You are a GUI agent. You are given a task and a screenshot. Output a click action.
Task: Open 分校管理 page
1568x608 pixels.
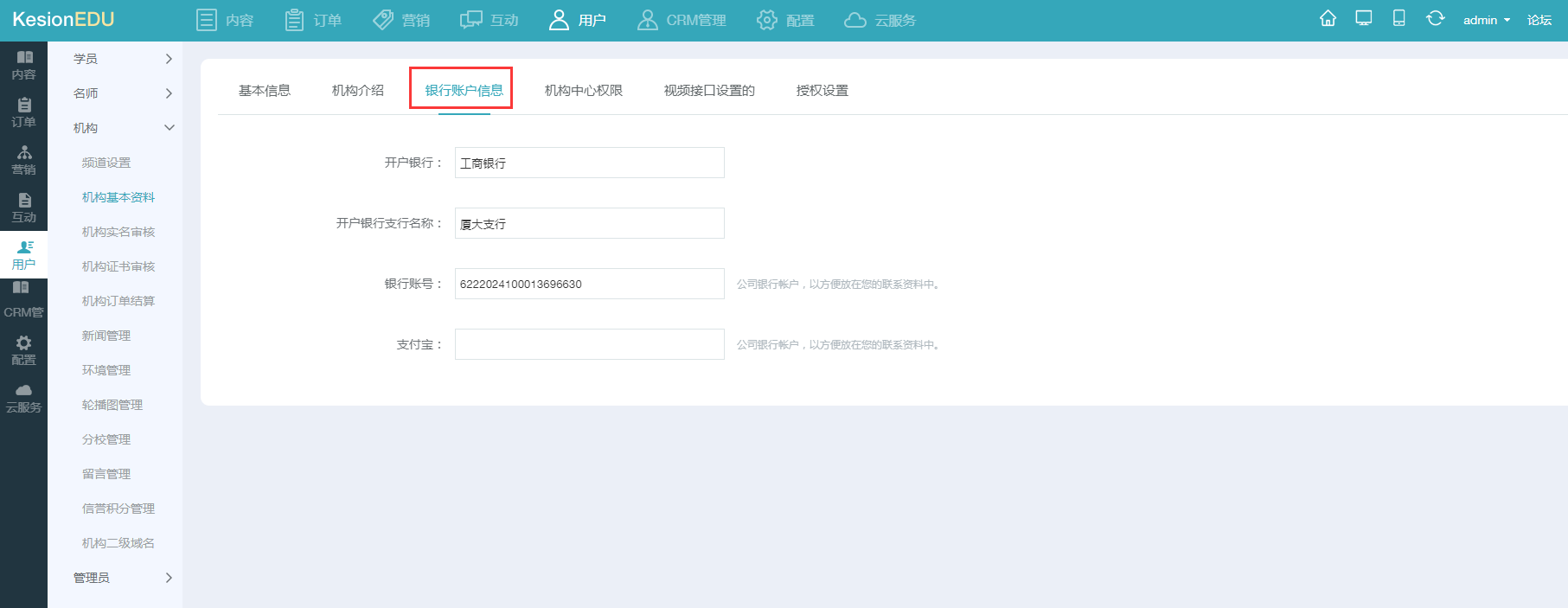click(x=106, y=439)
